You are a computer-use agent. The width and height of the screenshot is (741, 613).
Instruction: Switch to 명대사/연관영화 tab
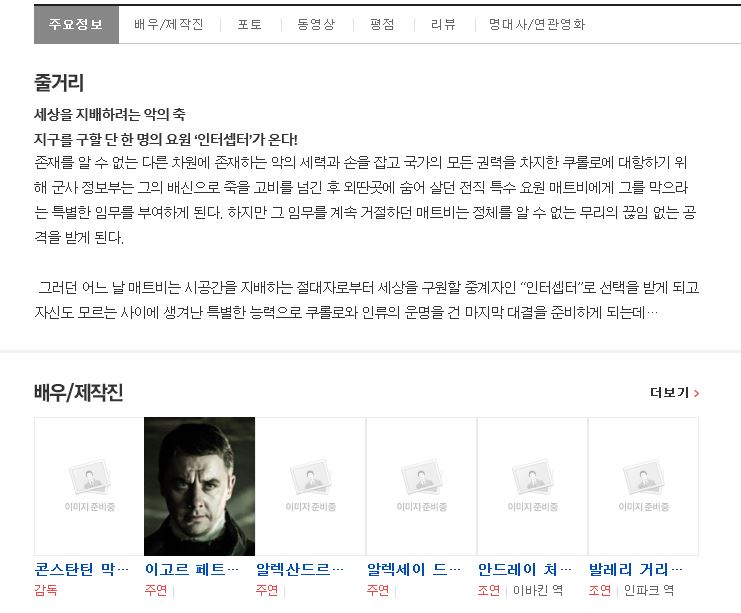537,24
